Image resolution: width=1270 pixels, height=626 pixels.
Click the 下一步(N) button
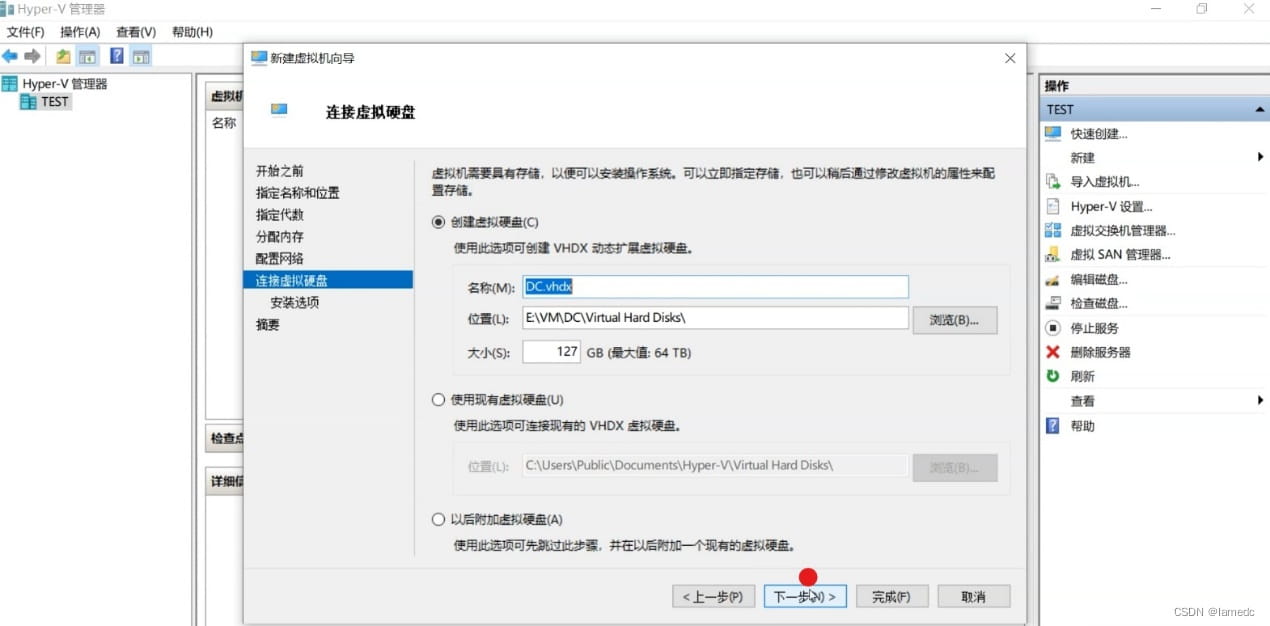pos(805,597)
